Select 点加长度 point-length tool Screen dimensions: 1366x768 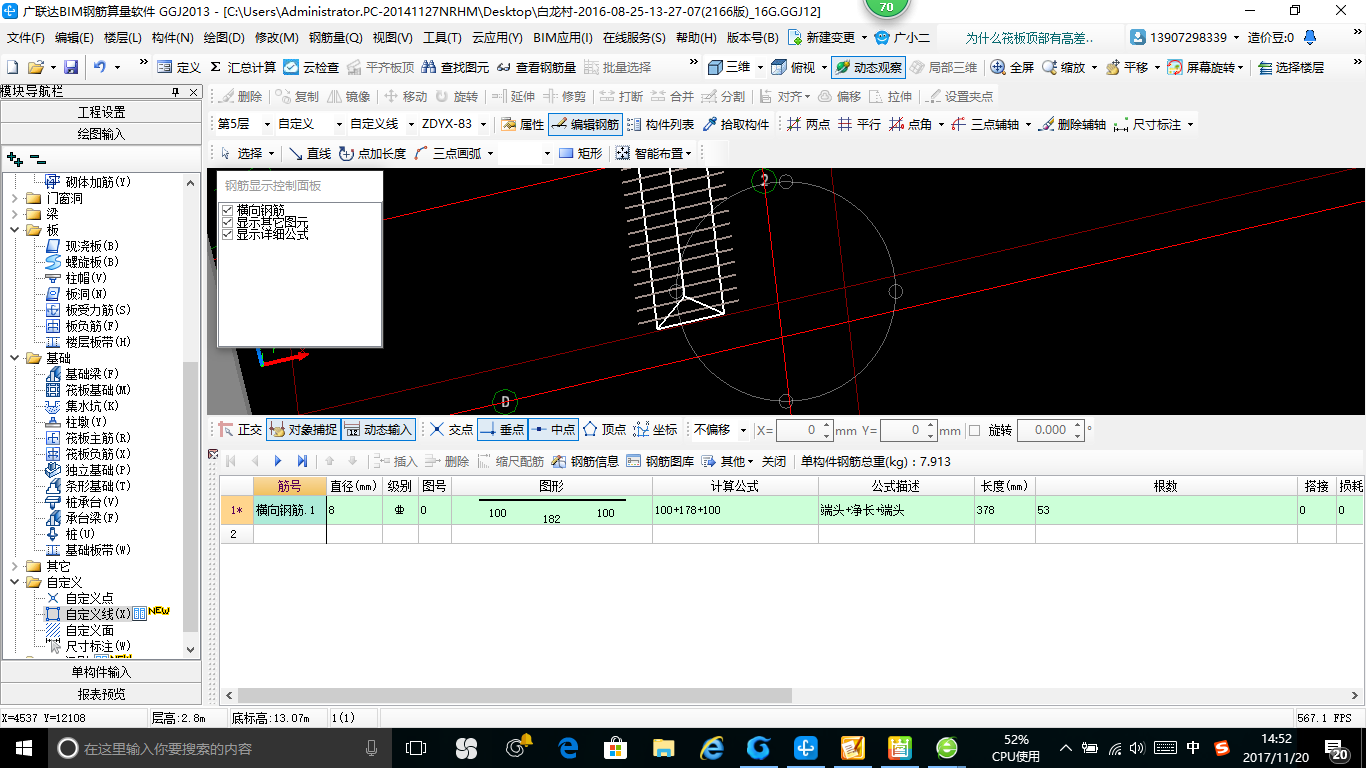click(372, 153)
